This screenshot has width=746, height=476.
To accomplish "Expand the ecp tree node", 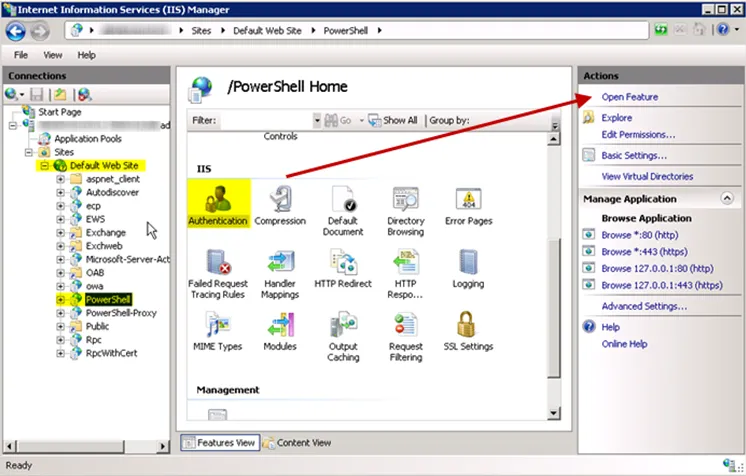I will click(60, 206).
